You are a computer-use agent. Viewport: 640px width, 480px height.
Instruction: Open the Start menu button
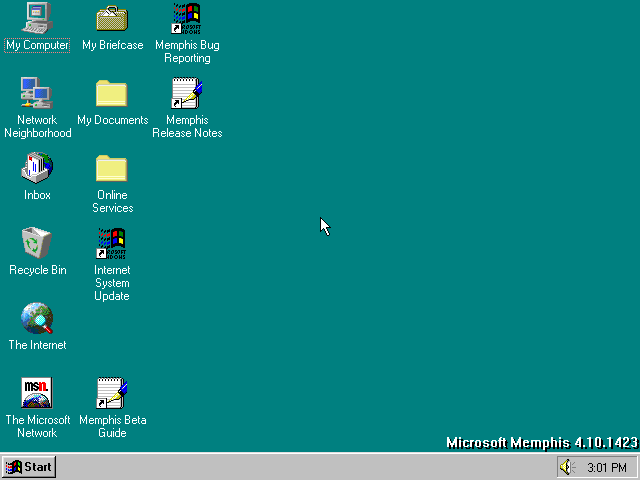[x=29, y=467]
